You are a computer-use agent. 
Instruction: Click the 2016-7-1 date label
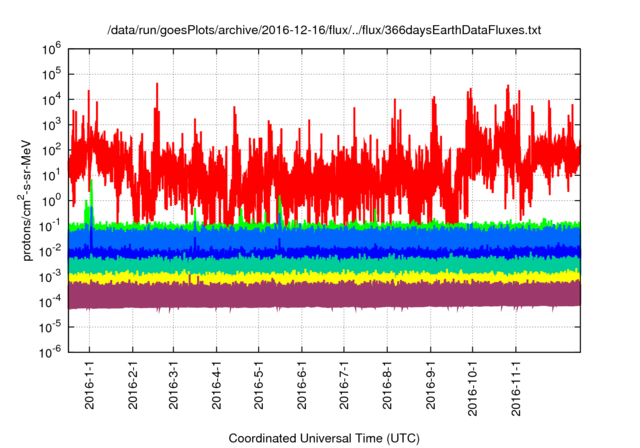(344, 385)
